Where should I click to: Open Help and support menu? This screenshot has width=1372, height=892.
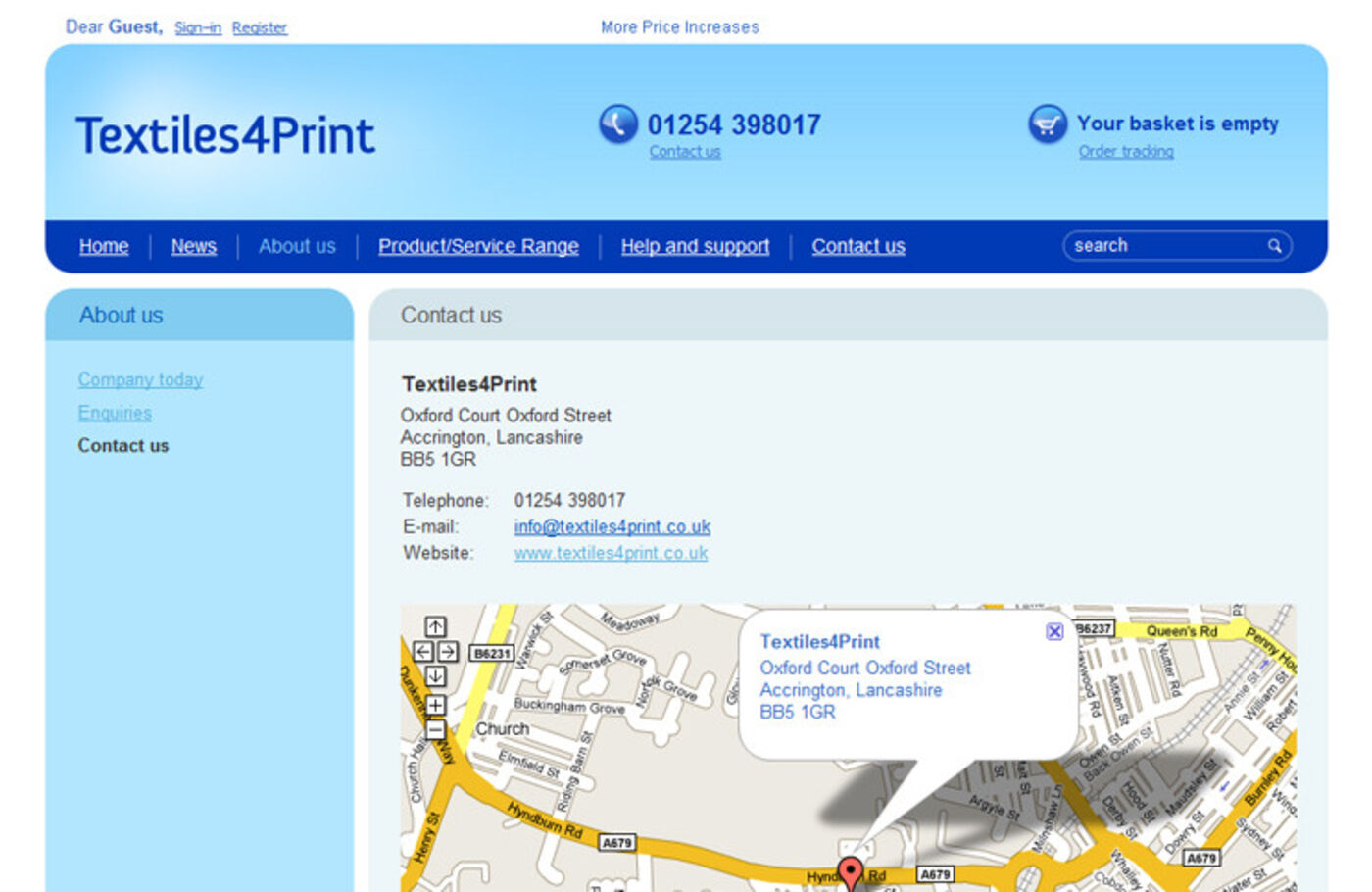tap(695, 246)
